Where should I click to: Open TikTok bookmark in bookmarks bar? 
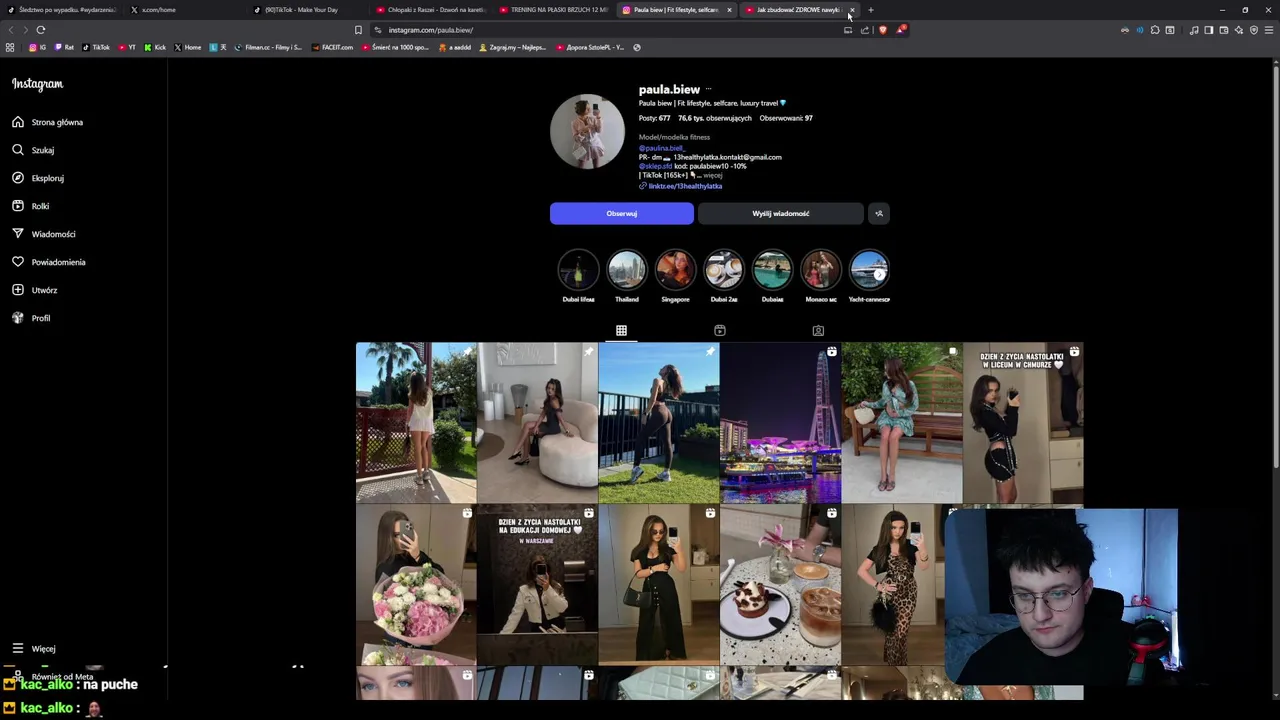pos(96,47)
